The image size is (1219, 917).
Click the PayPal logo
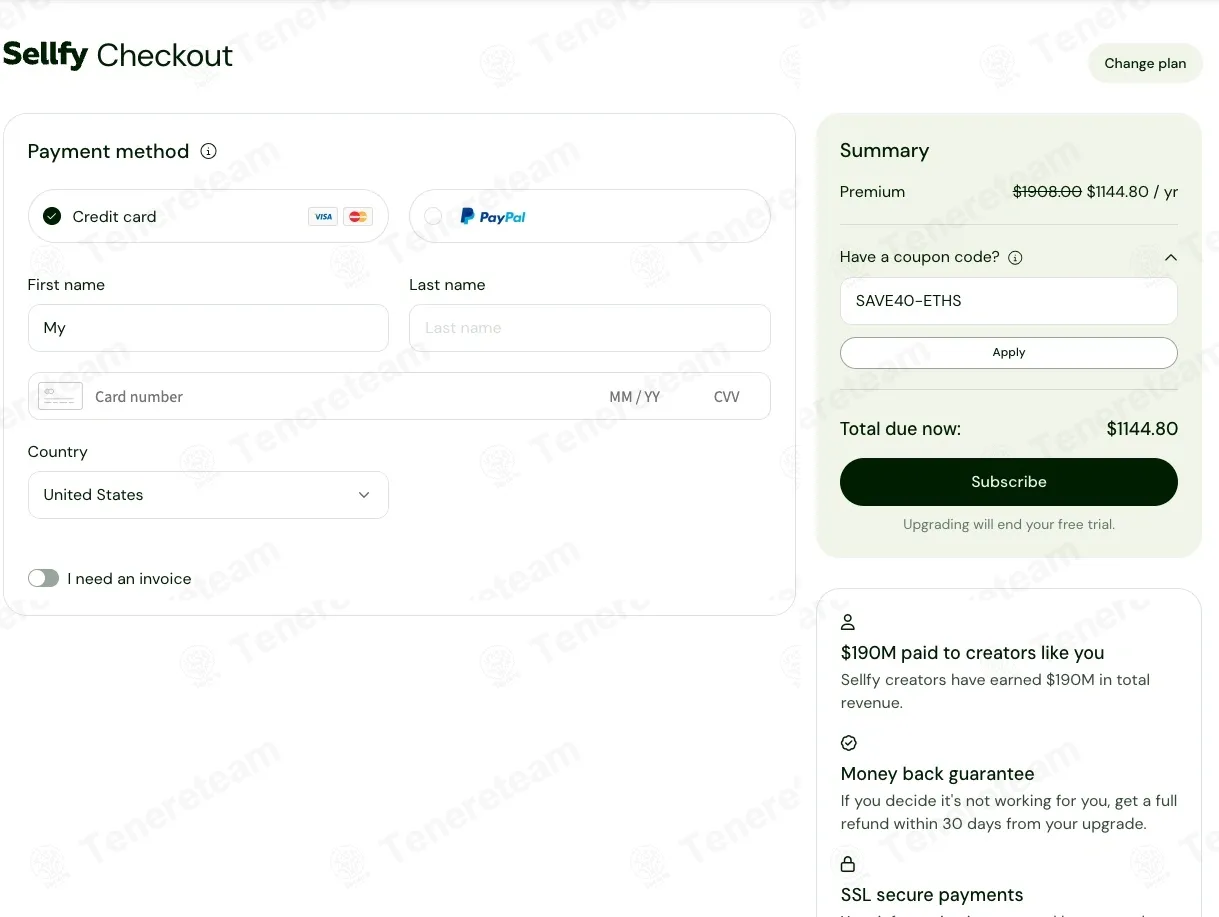(x=493, y=216)
